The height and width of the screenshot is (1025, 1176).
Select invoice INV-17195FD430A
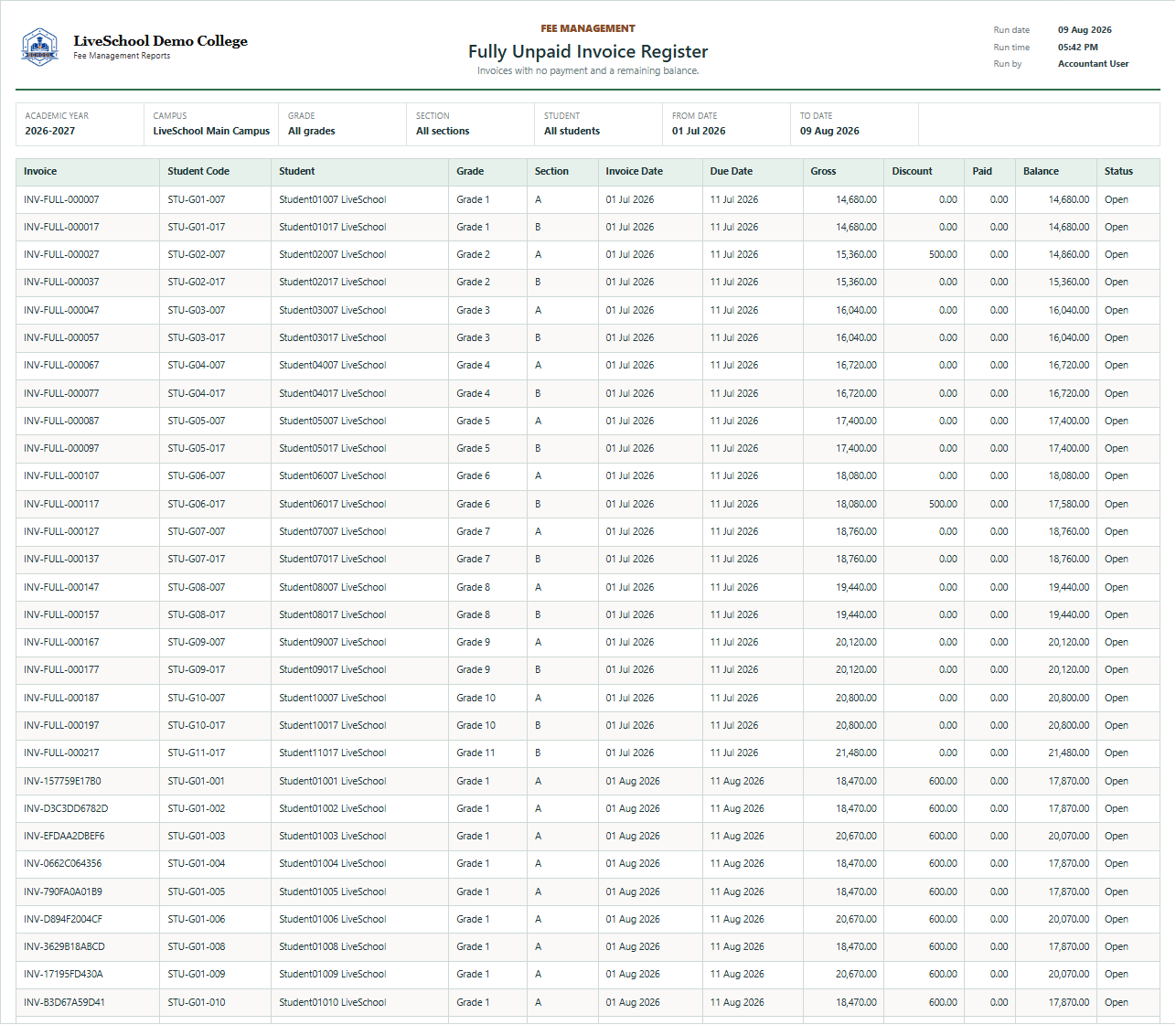(63, 974)
